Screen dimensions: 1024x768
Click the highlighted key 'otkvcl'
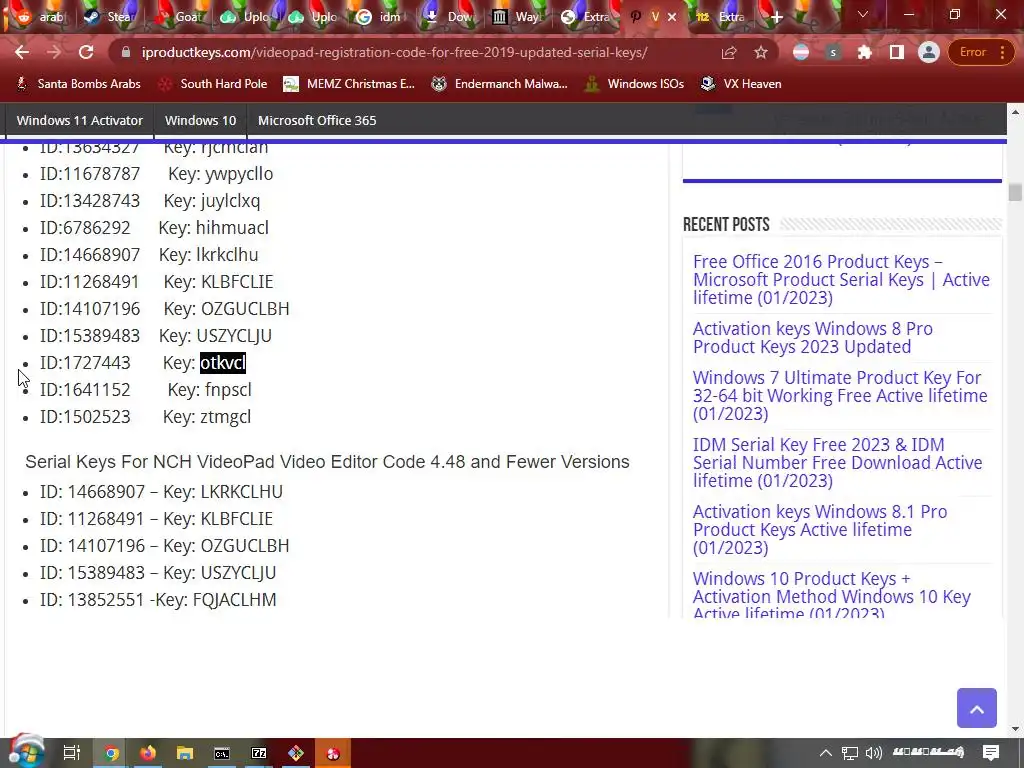[x=223, y=362]
